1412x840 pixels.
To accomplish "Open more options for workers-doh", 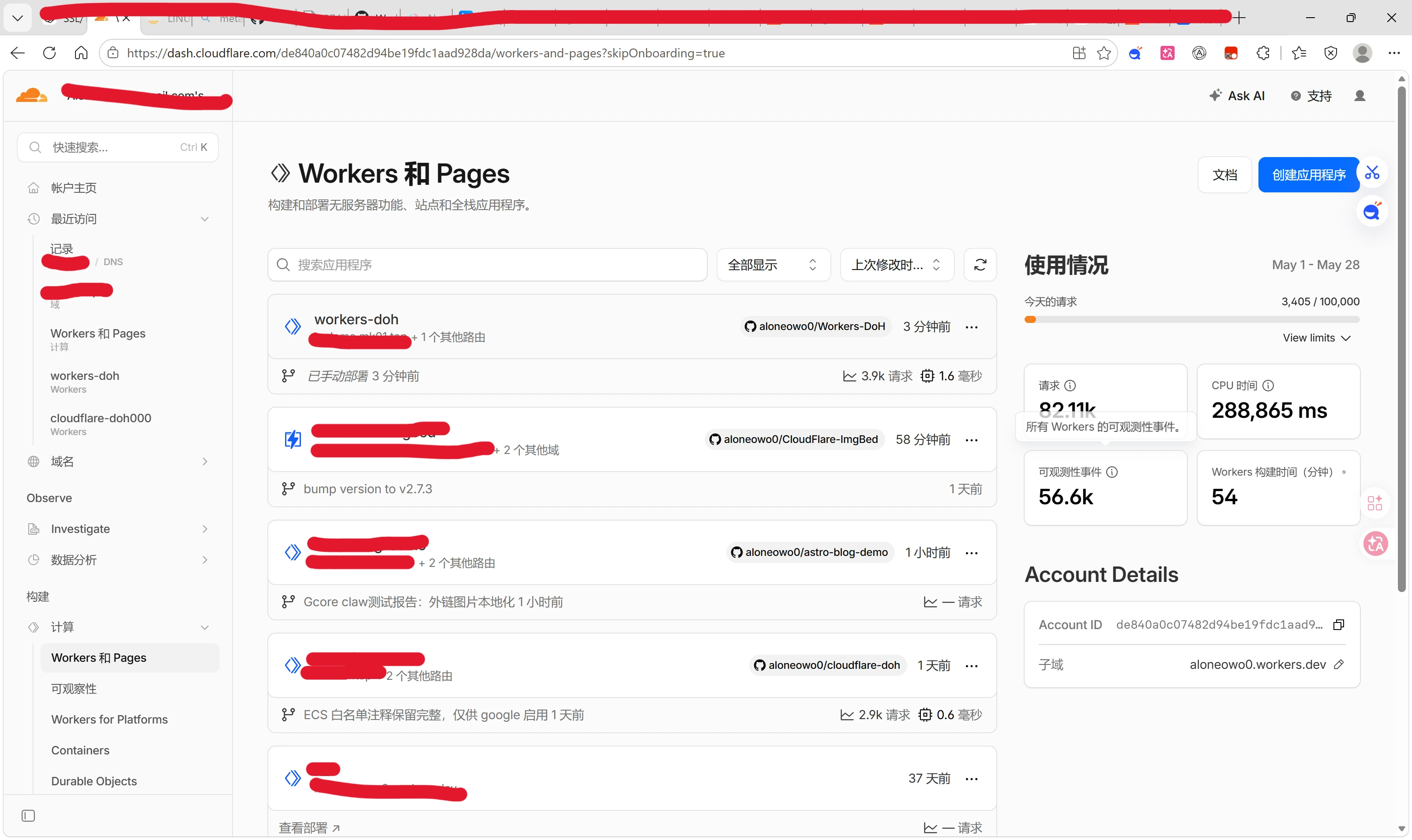I will coord(972,327).
